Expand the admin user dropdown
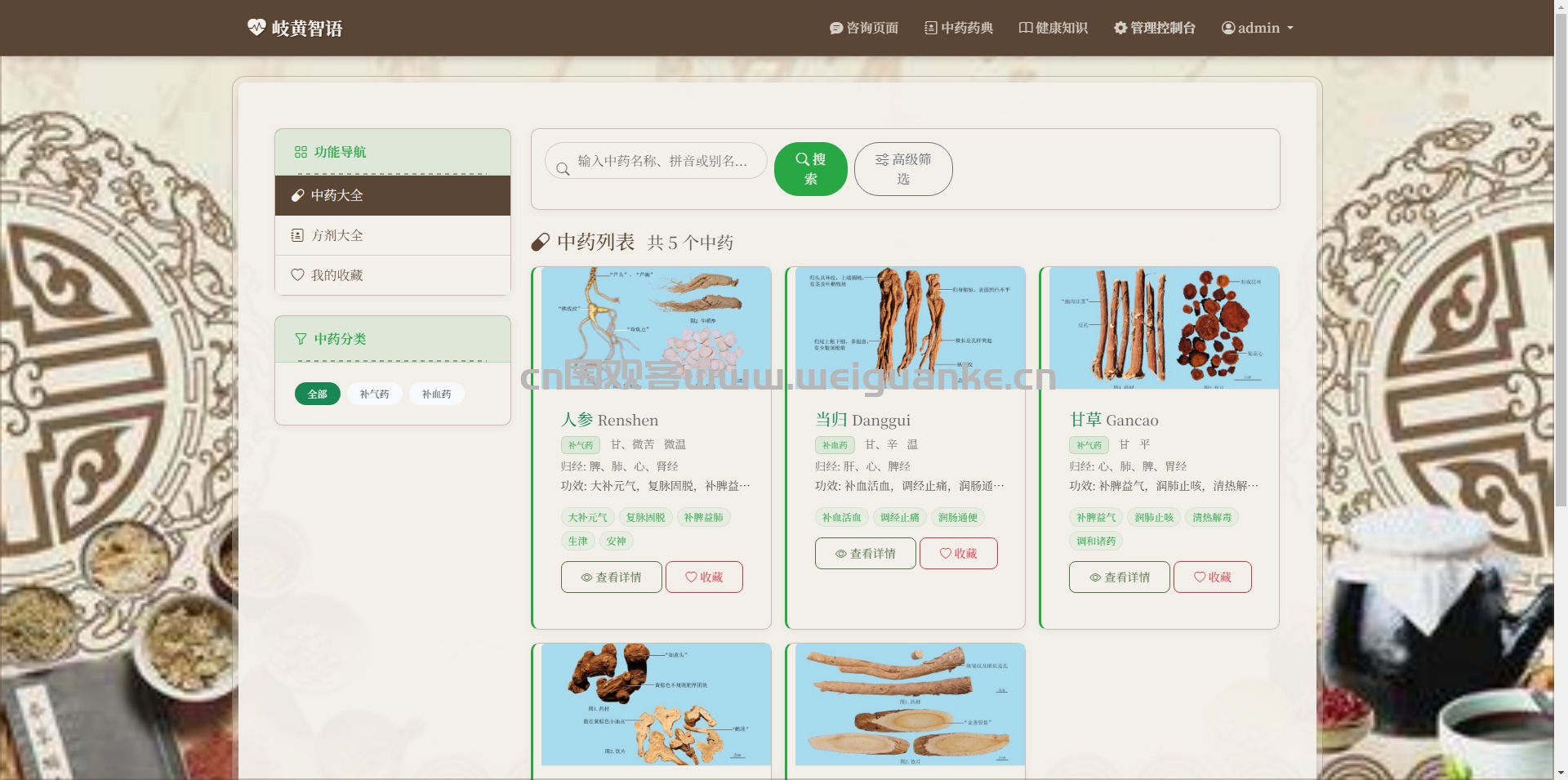Screen dimensions: 1568x780 1258,28
